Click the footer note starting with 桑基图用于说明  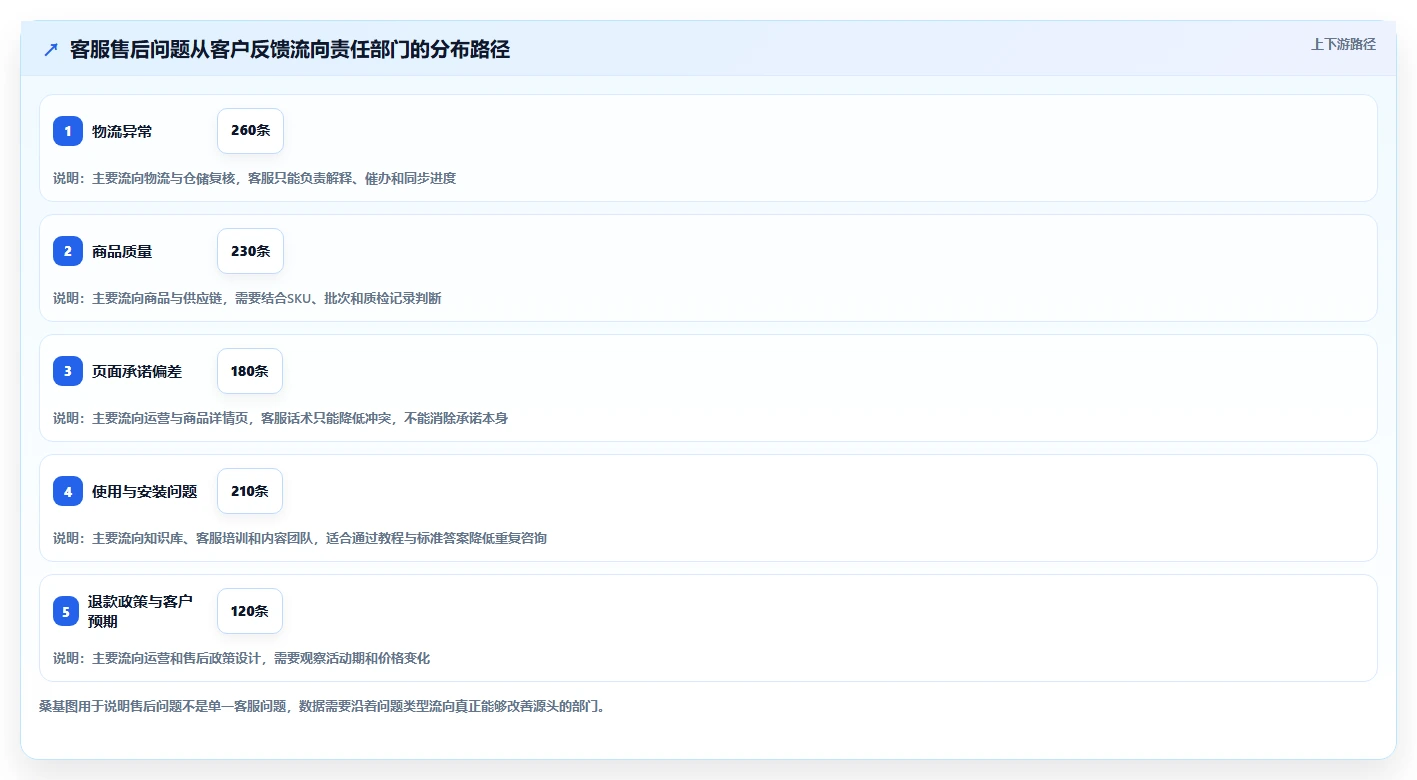coord(322,706)
